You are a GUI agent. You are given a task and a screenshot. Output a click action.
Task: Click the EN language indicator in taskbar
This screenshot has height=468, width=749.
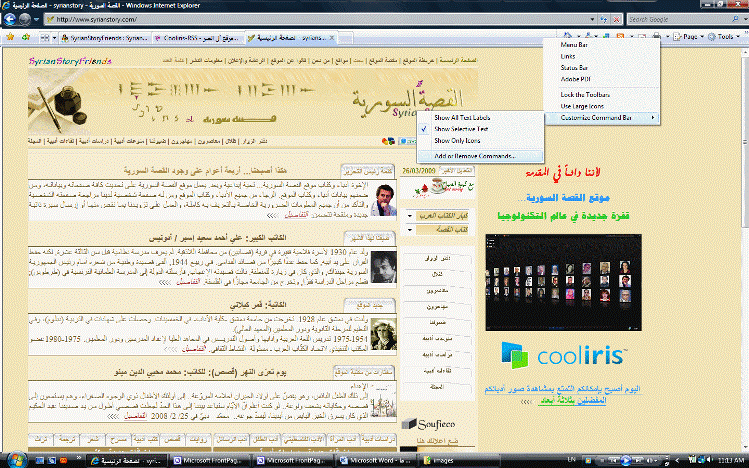click(572, 460)
